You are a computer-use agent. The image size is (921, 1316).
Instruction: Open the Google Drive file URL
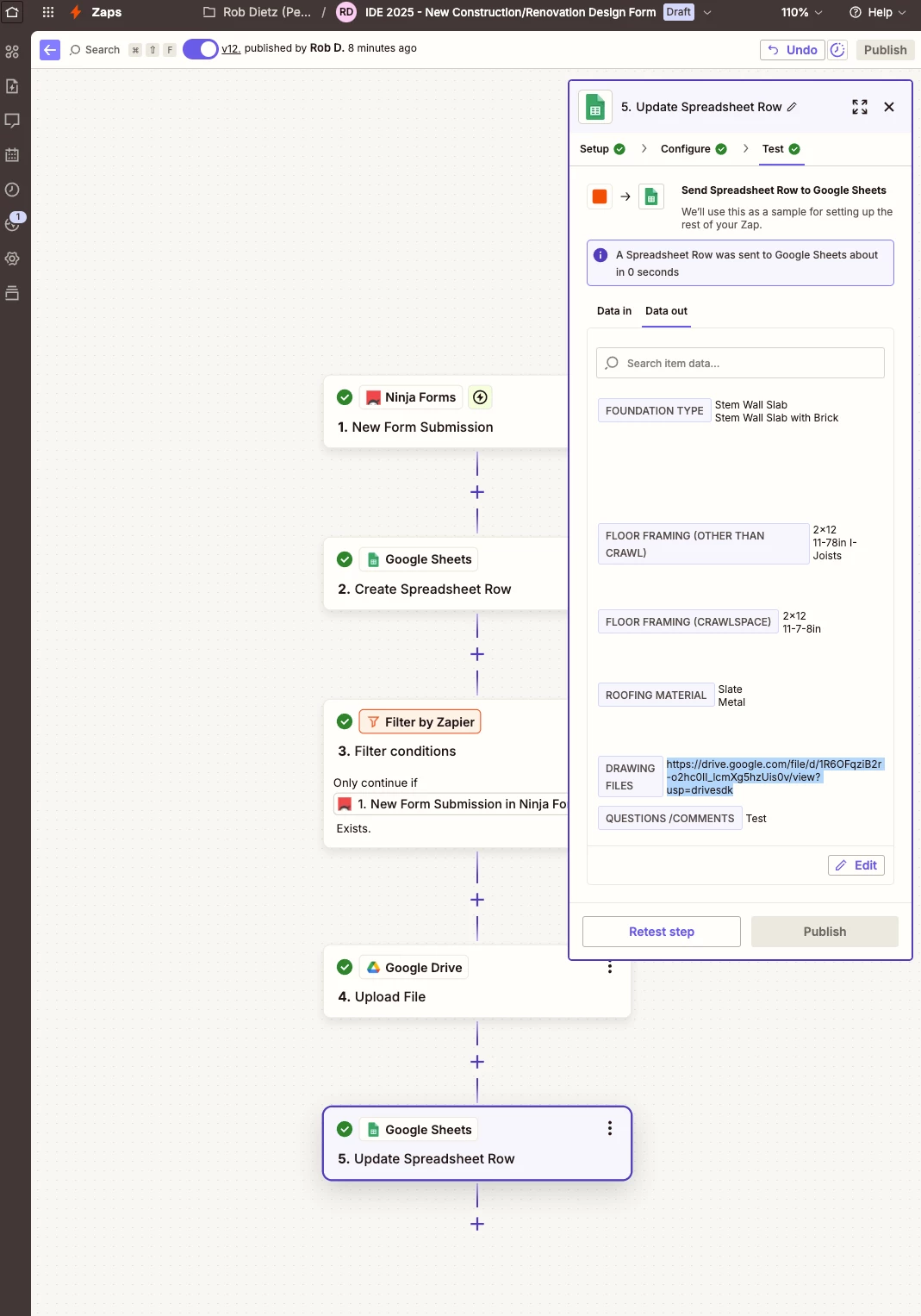click(774, 777)
